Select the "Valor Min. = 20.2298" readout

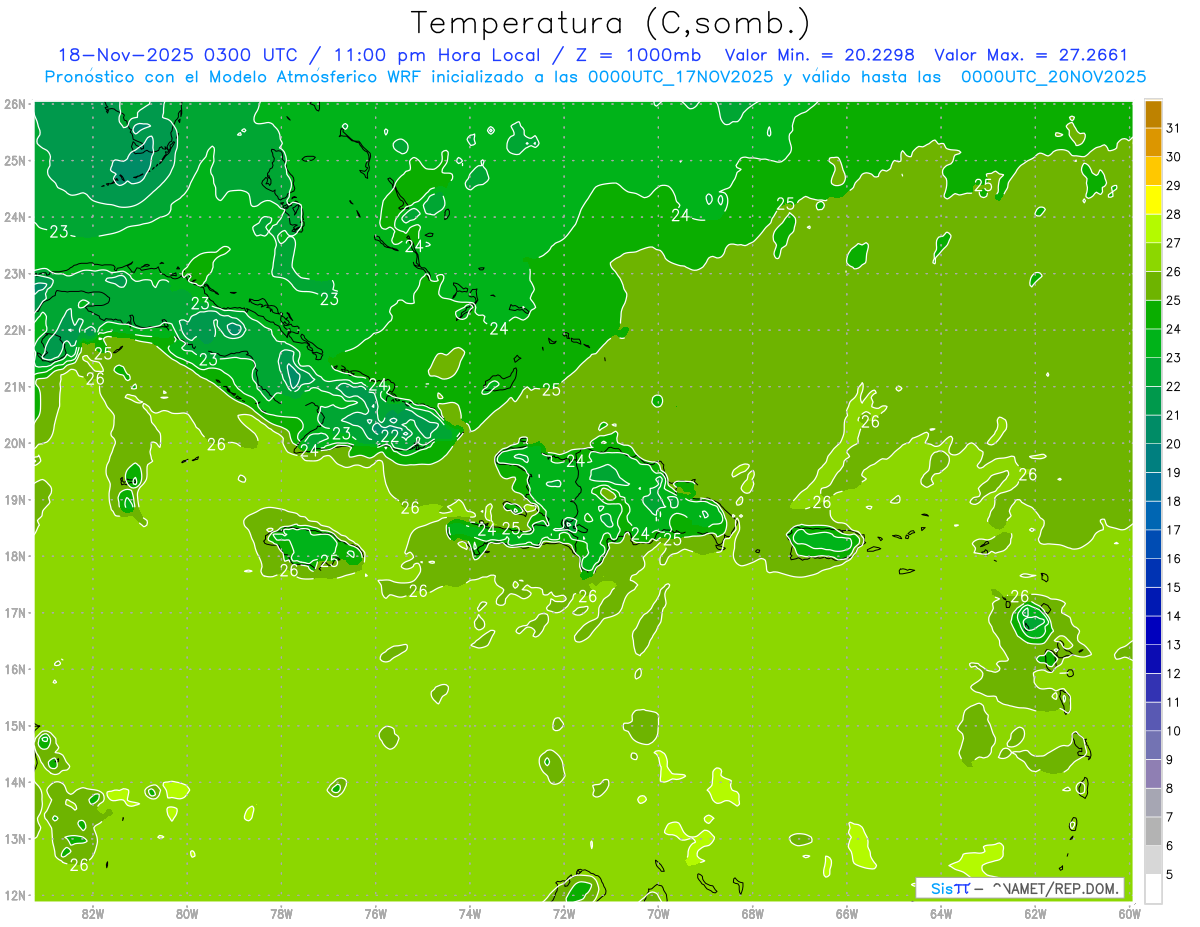pyautogui.click(x=821, y=55)
